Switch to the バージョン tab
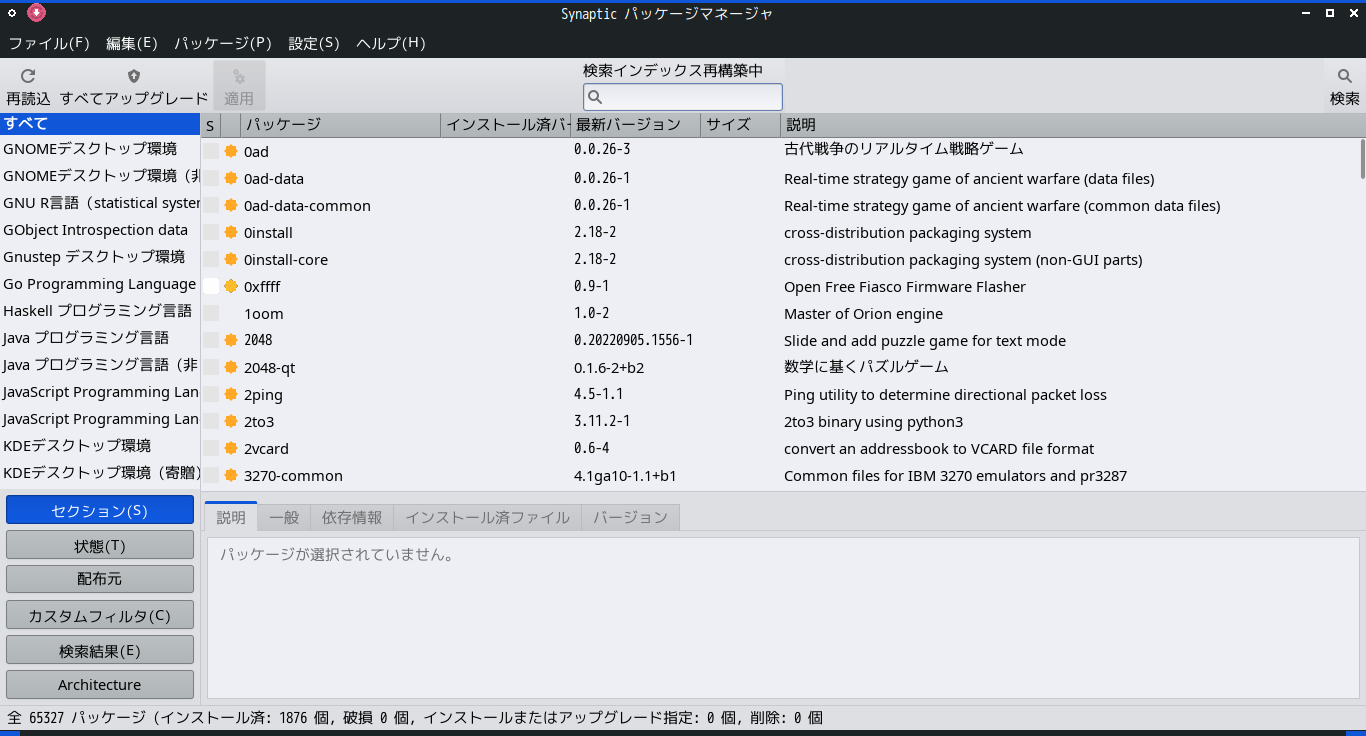 (630, 517)
